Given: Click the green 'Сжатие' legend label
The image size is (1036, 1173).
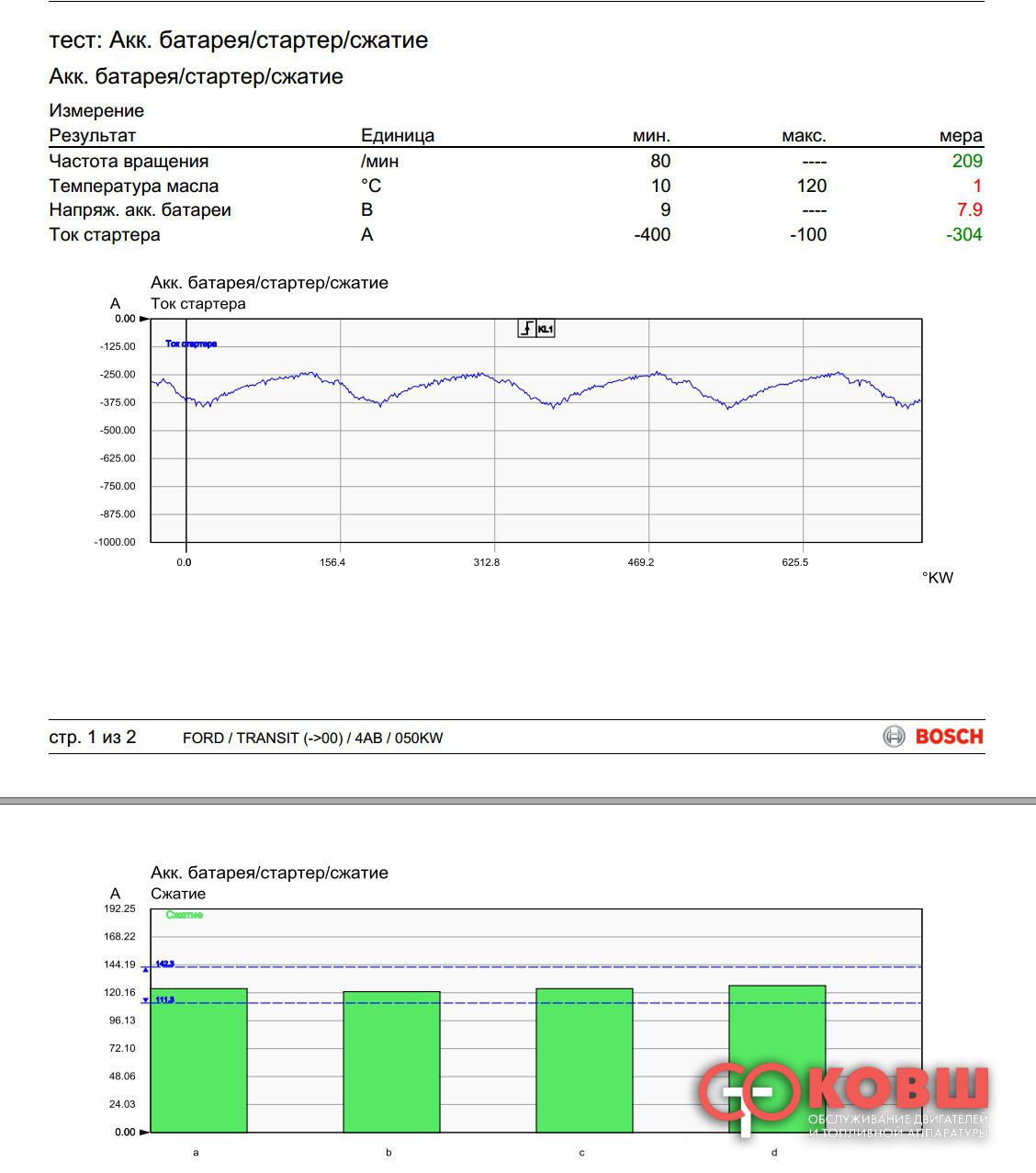Looking at the screenshot, I should tap(184, 915).
